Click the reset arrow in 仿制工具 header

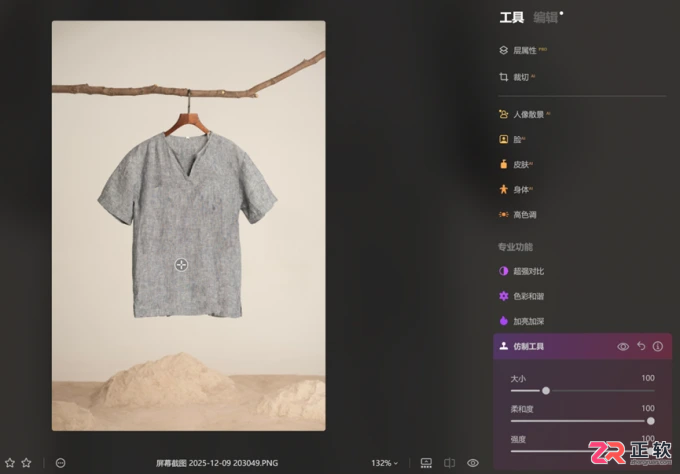641,346
